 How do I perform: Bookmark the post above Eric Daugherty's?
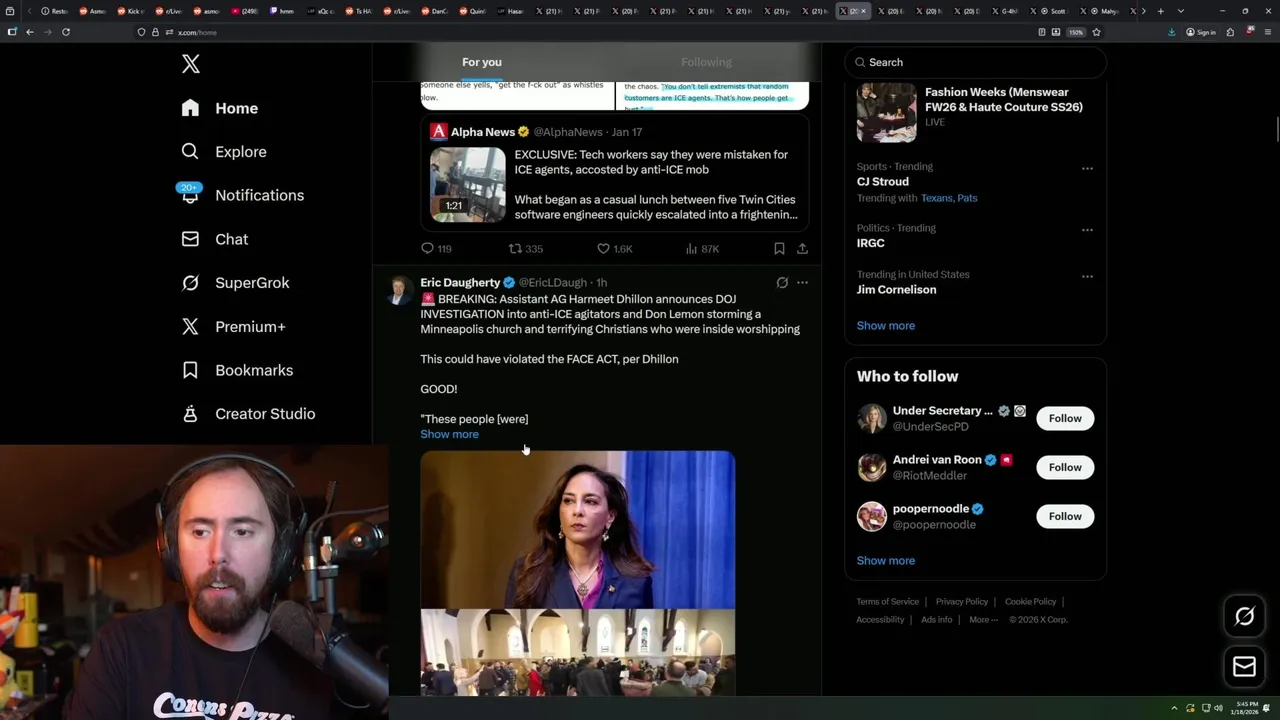click(x=779, y=248)
